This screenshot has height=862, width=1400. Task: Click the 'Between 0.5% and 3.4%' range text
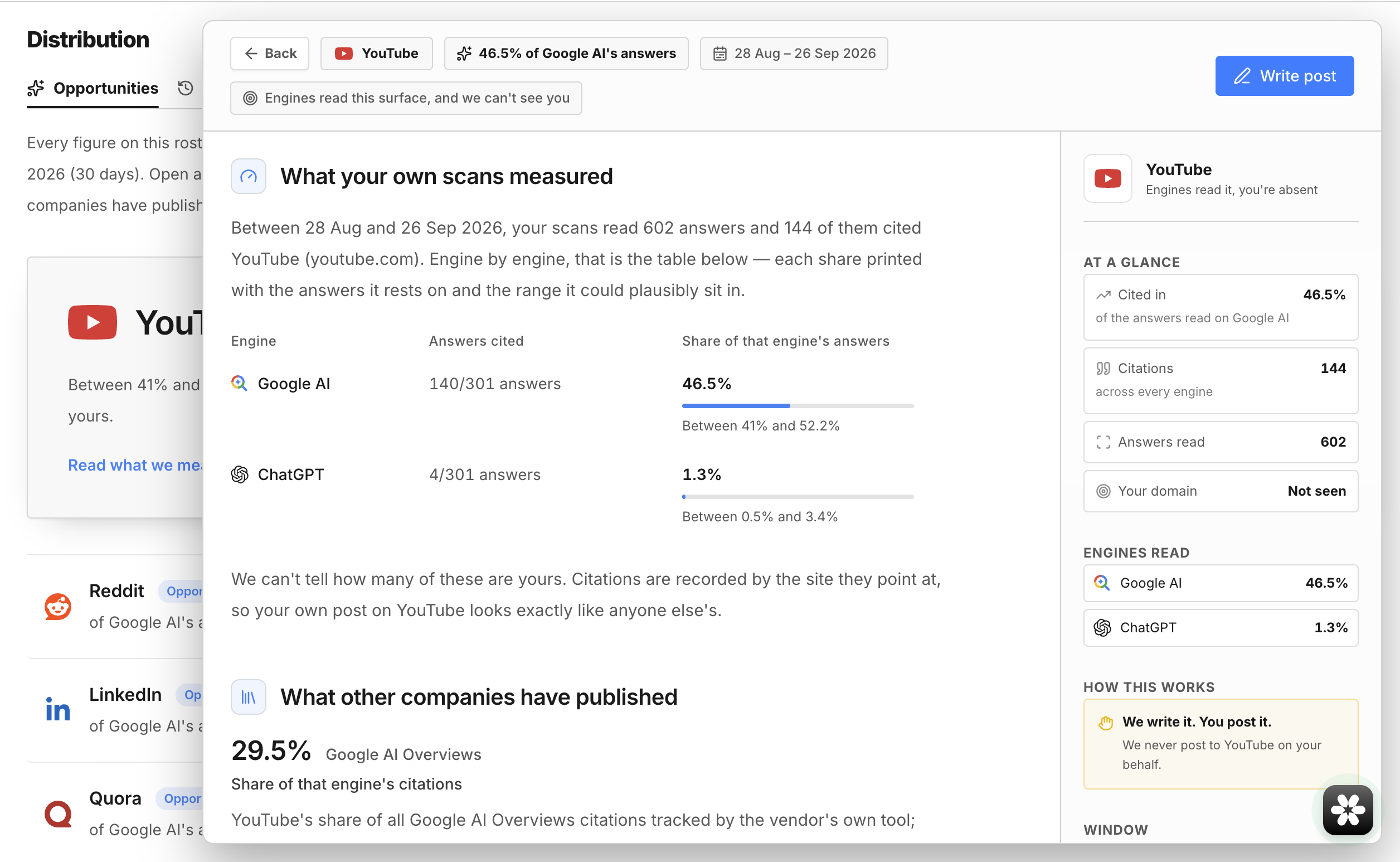[760, 516]
